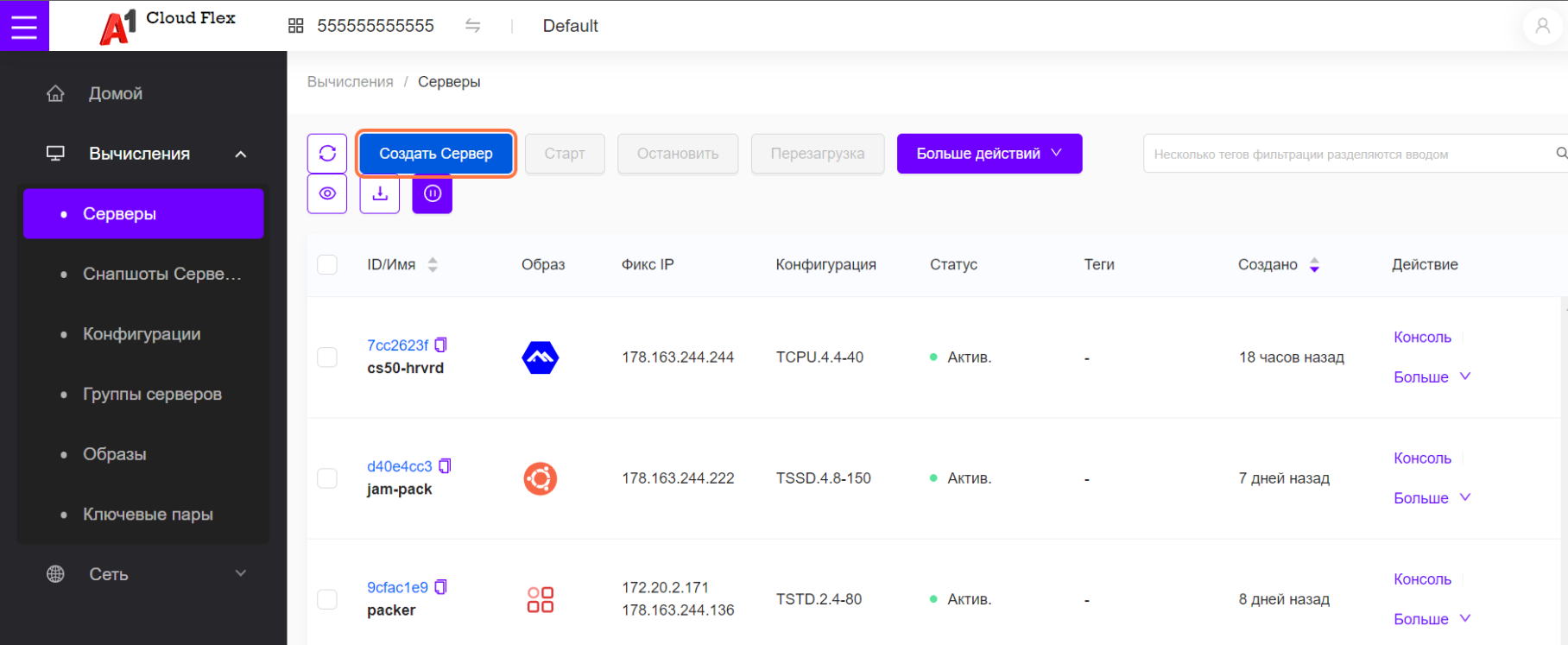Open Консоль for packer
This screenshot has height=645, width=1568.
1422,579
